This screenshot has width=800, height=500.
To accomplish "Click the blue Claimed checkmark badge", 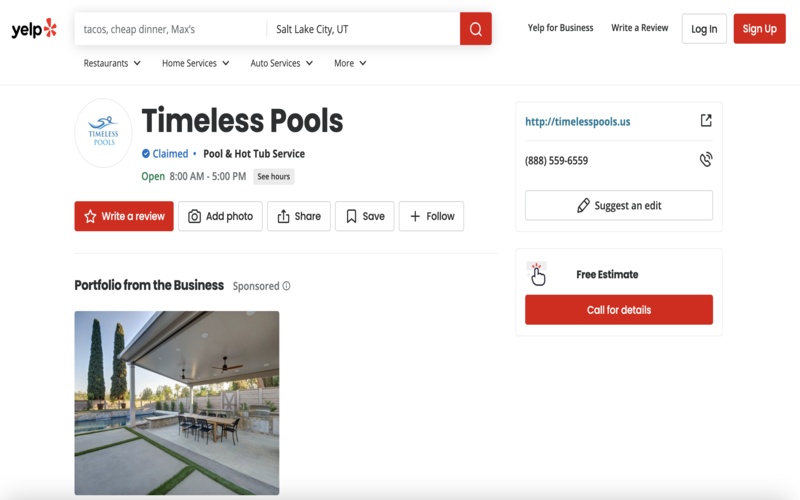I will pyautogui.click(x=145, y=154).
